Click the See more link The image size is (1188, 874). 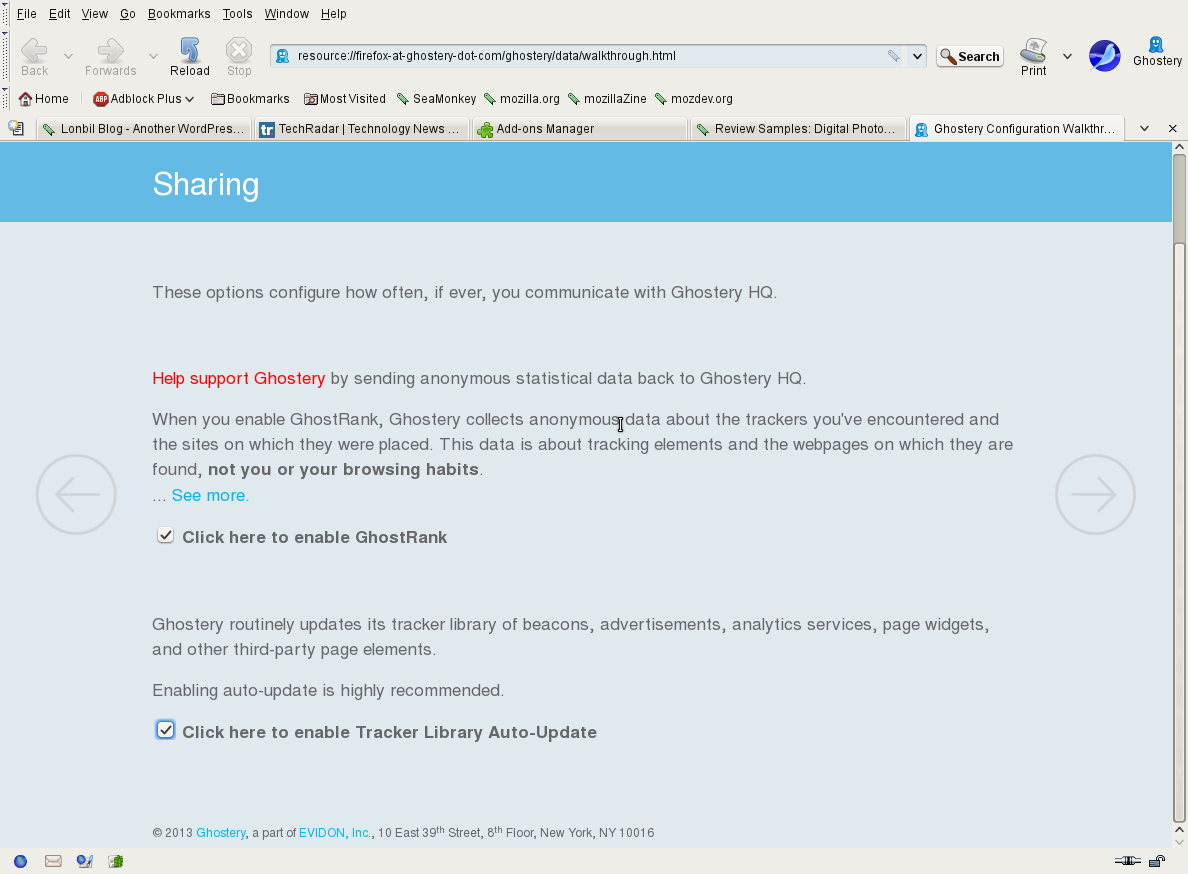(x=210, y=495)
